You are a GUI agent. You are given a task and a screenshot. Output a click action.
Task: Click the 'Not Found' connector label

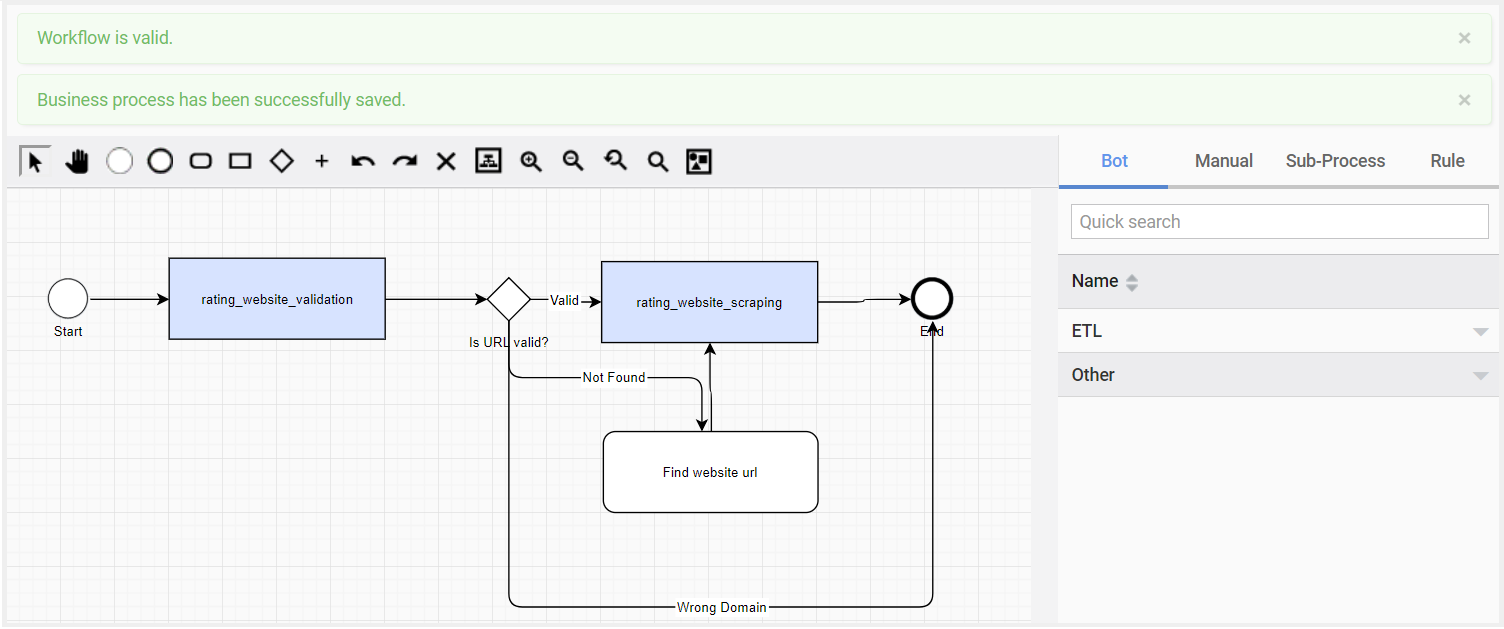click(x=614, y=377)
